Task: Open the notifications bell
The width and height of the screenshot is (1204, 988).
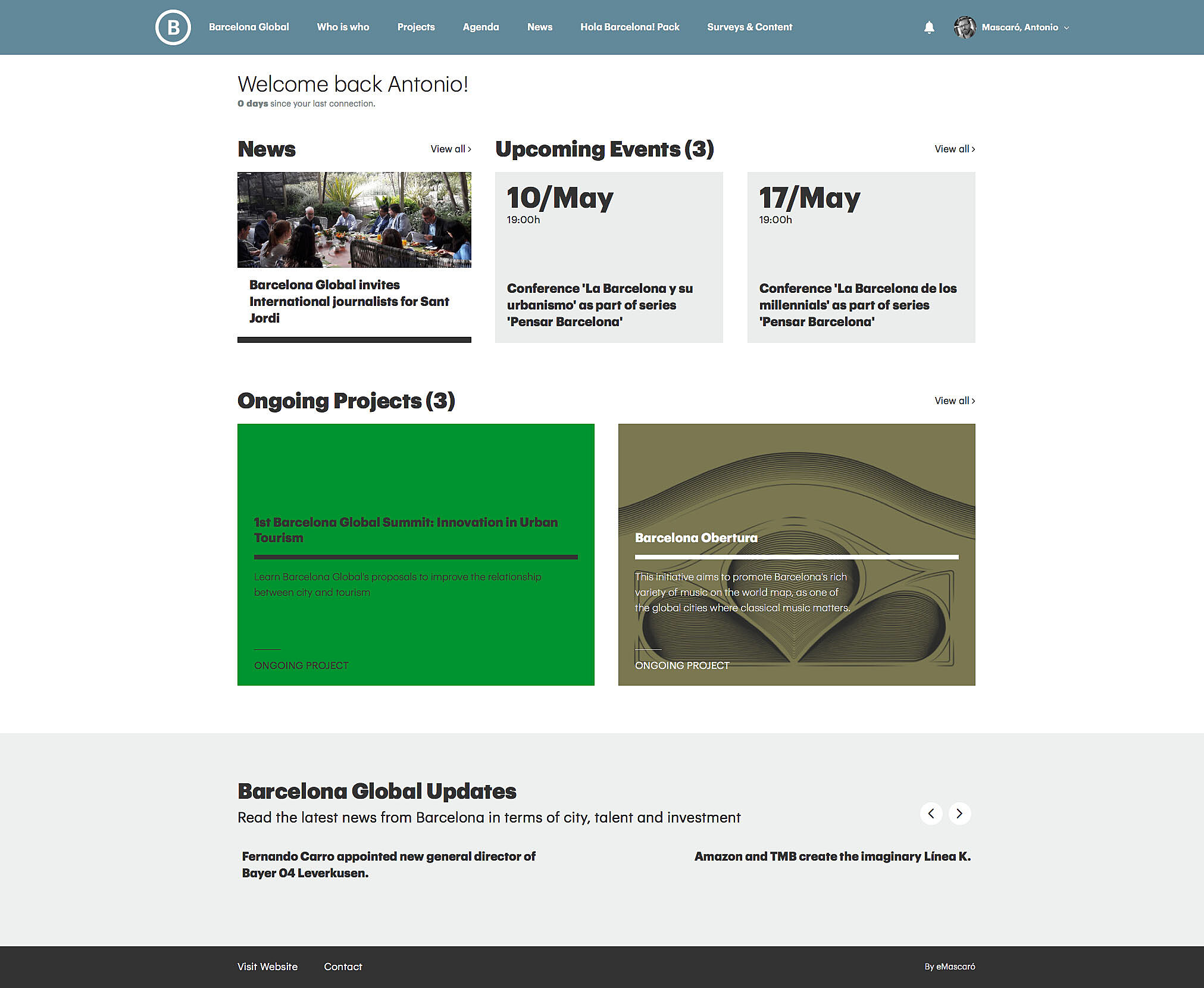Action: pos(929,27)
